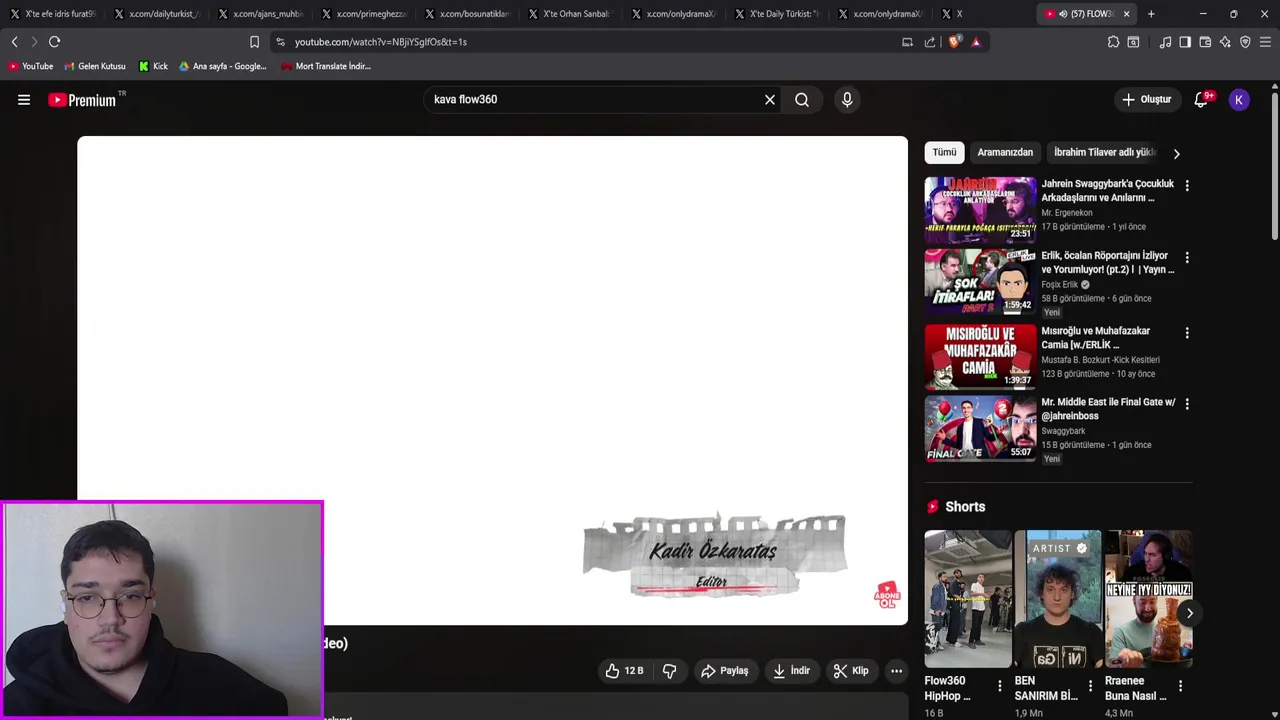Viewport: 1280px width, 720px height.
Task: Open options for Mısıroğlu ve Muhafazakar Camia video
Action: tap(1187, 333)
